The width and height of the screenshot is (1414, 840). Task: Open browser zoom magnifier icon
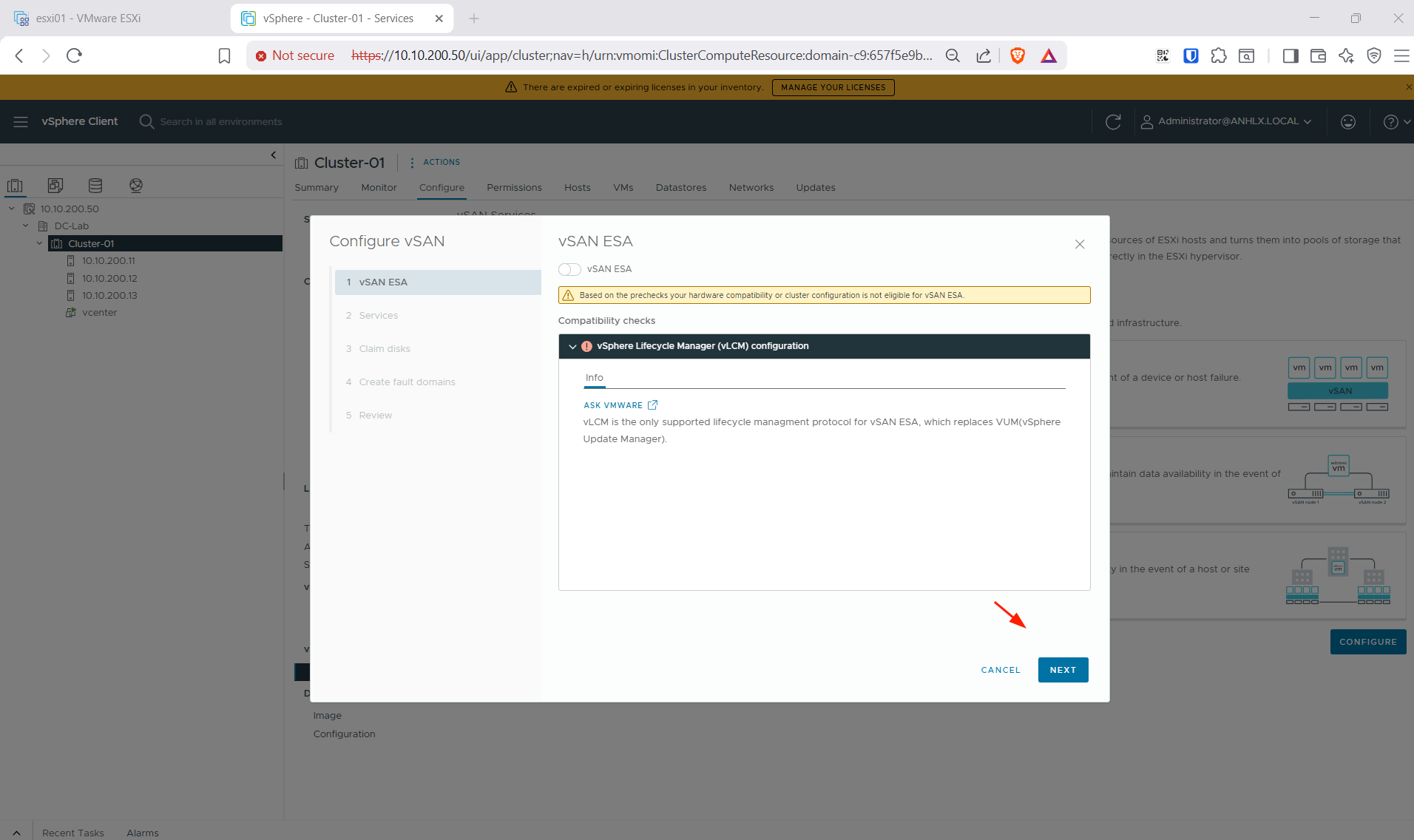[x=953, y=55]
